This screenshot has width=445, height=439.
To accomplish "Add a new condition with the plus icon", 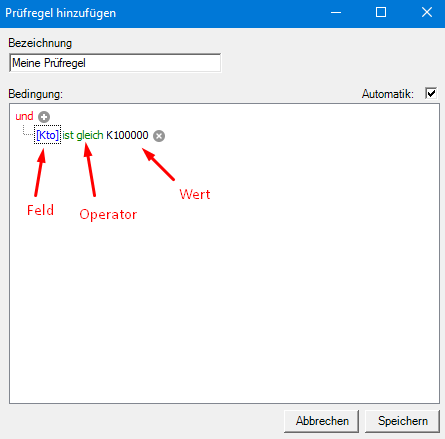I will coord(44,117).
